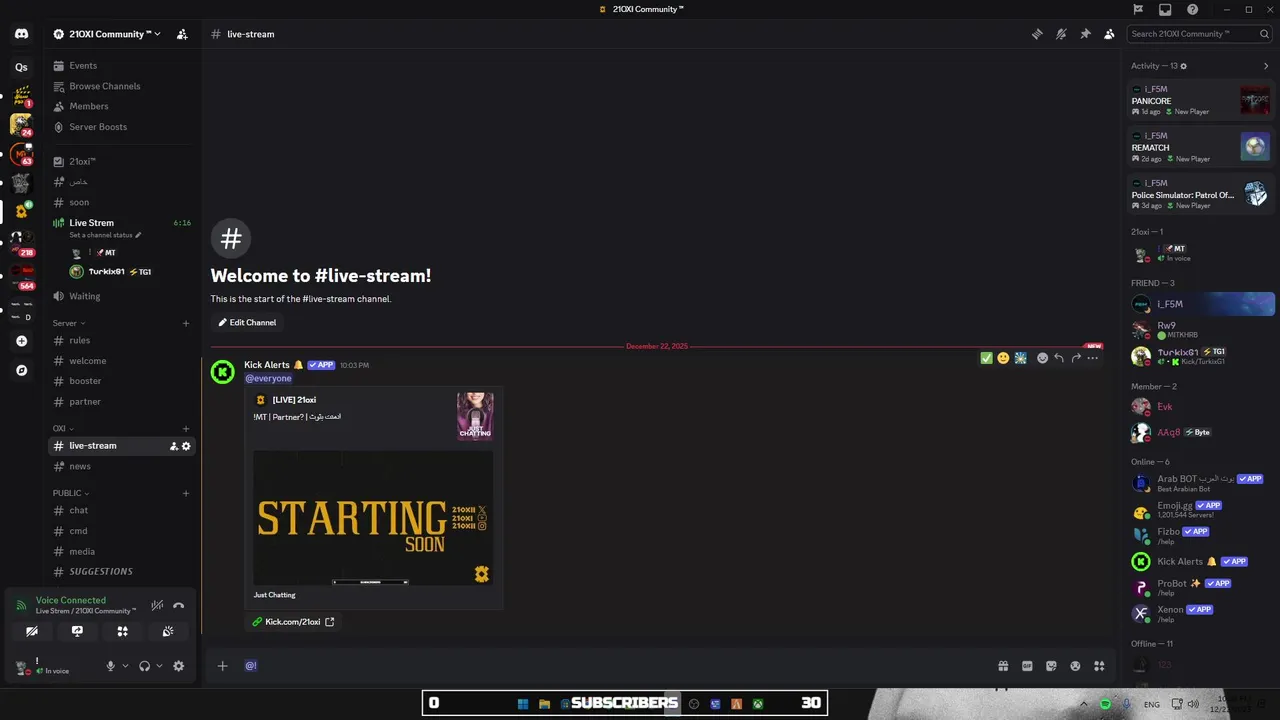This screenshot has width=1280, height=720.
Task: Open User Settings gear
Action: point(179,666)
